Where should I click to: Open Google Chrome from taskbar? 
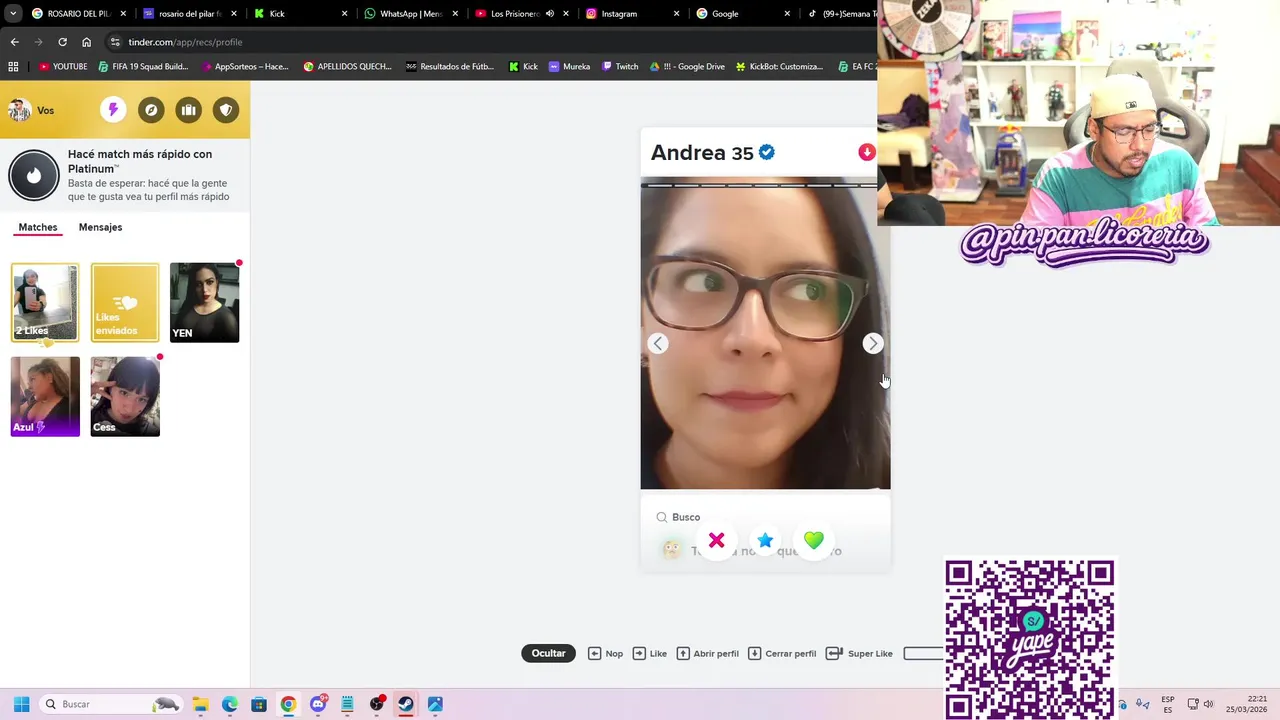pos(288,704)
